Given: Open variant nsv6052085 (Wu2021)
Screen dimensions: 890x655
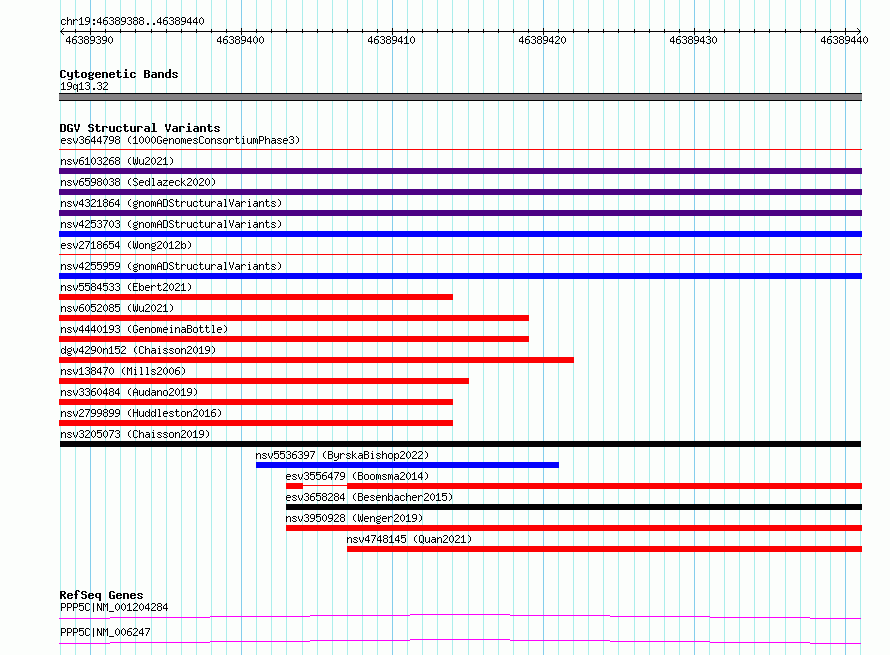Looking at the screenshot, I should click(x=117, y=308).
